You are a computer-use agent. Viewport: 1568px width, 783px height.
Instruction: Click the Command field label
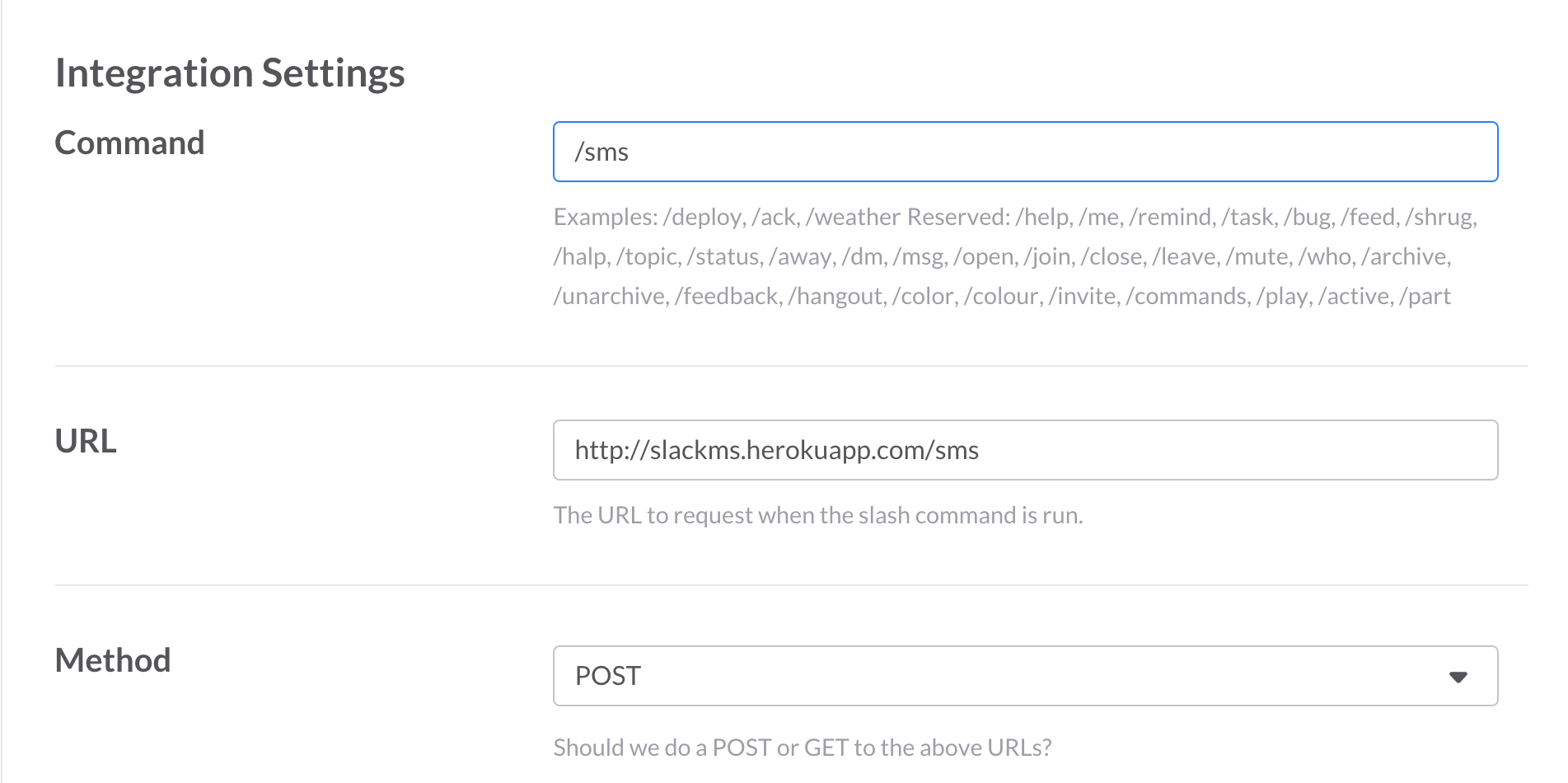[129, 143]
